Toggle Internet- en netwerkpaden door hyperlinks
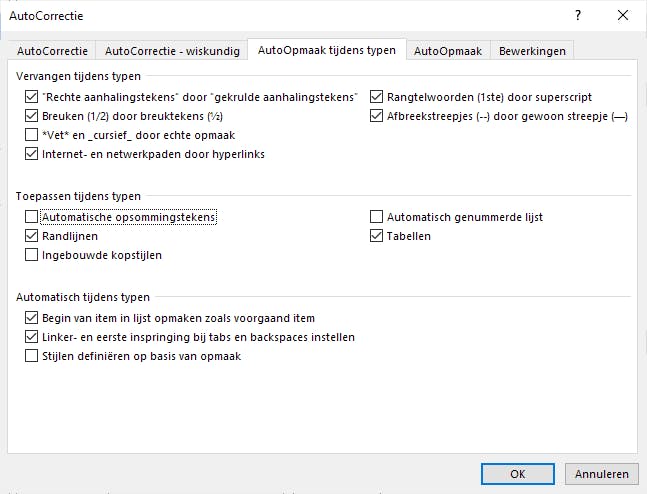Viewport: 647px width, 494px height. click(32, 154)
